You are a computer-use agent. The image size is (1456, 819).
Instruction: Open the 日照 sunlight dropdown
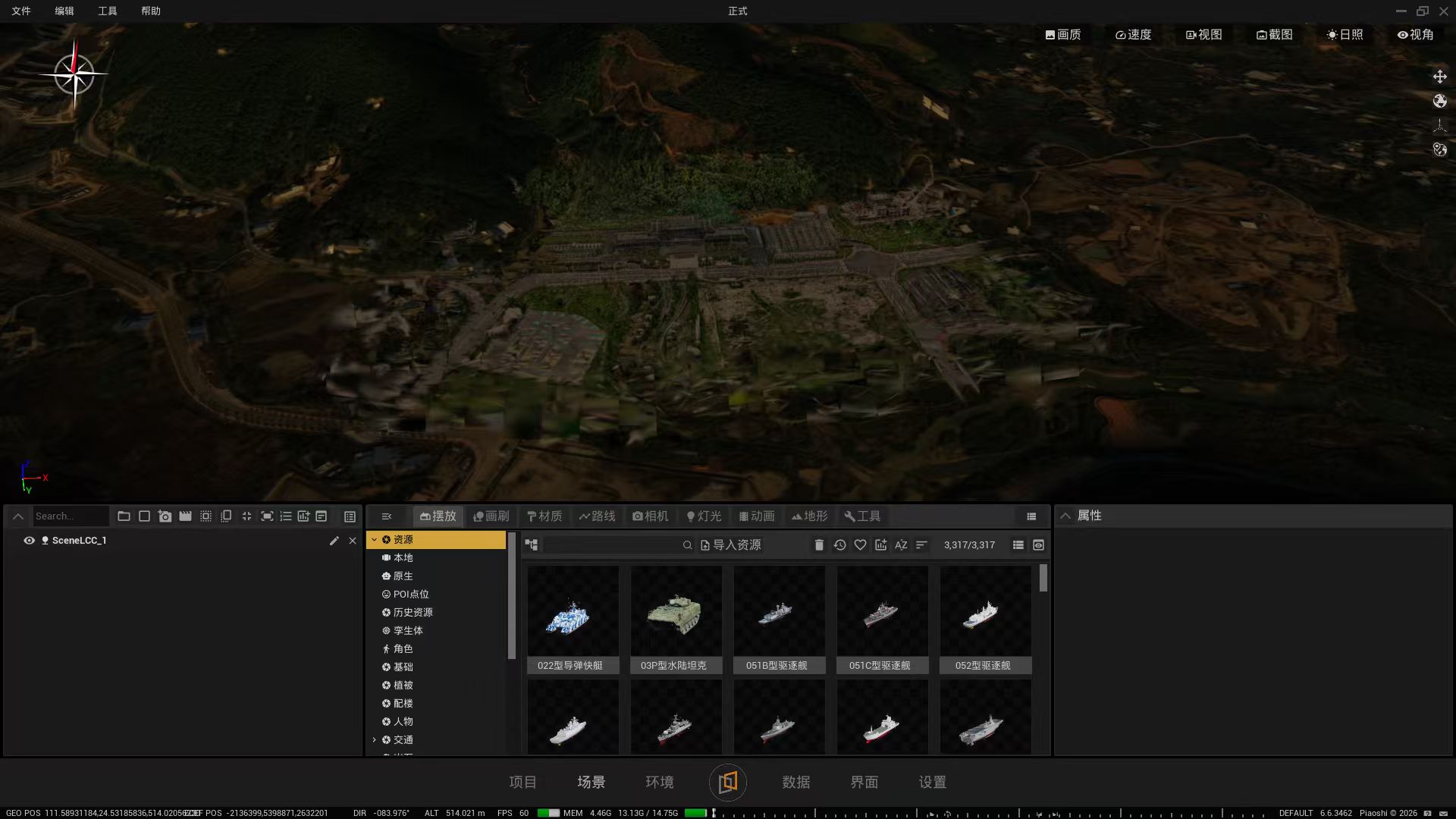(1345, 35)
